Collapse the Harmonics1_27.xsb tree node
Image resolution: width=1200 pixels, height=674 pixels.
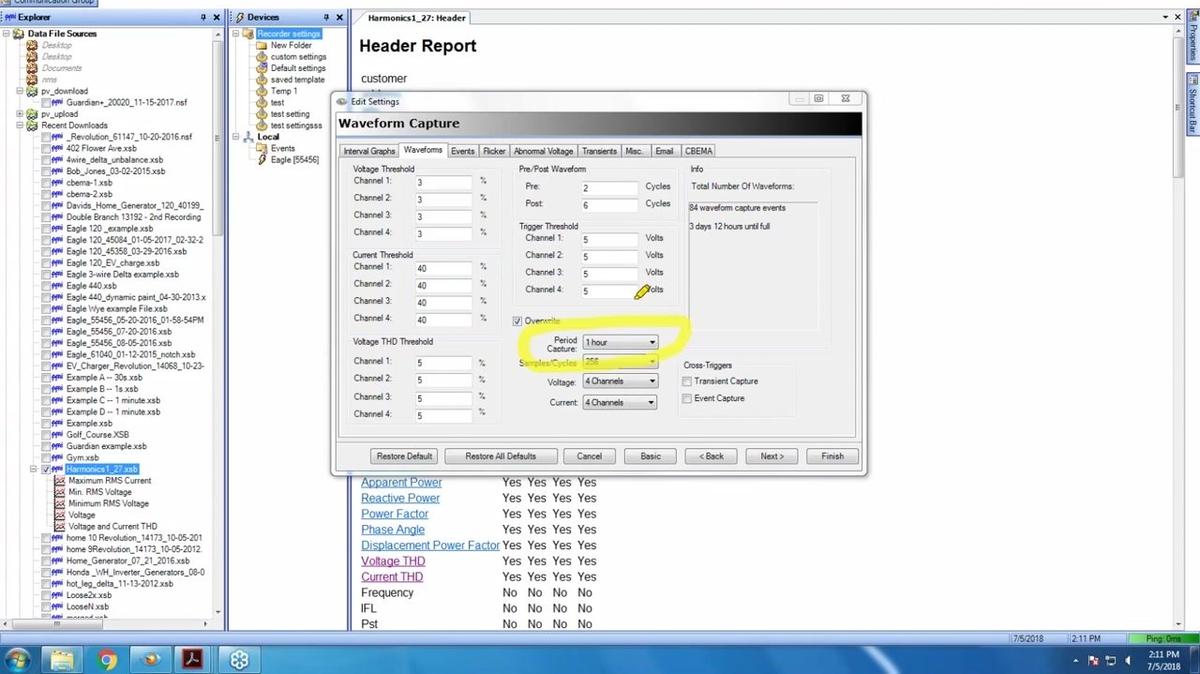(34, 469)
